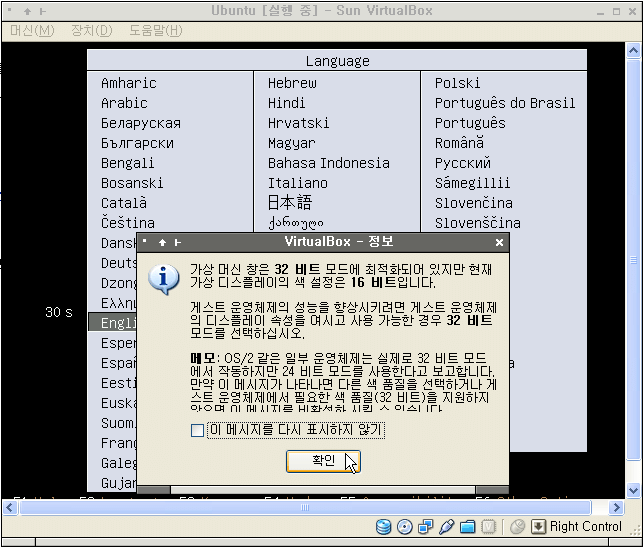Select Hrvatski in the language list
The width and height of the screenshot is (644, 548).
coord(298,123)
